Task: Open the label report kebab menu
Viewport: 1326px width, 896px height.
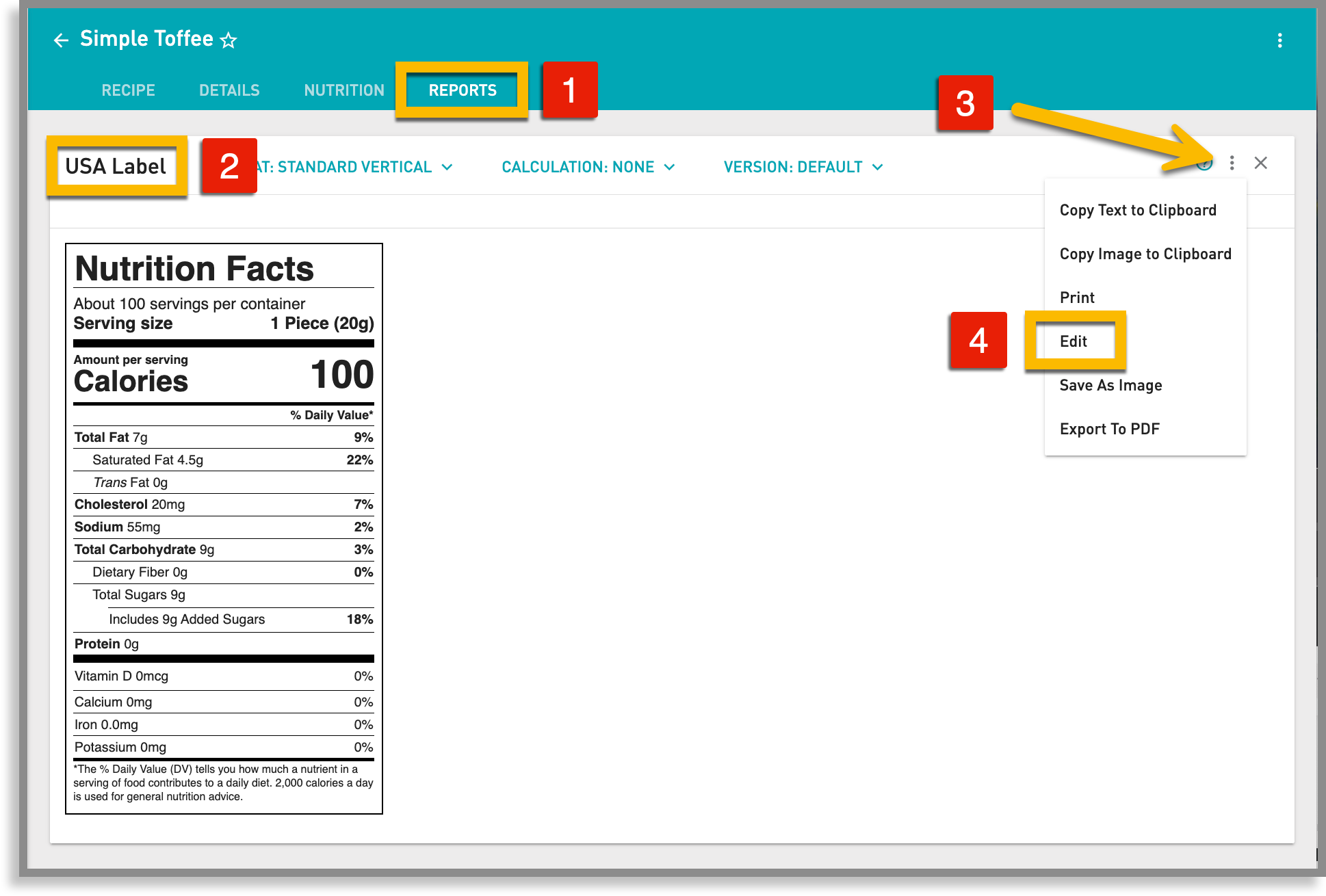Action: (x=1232, y=164)
